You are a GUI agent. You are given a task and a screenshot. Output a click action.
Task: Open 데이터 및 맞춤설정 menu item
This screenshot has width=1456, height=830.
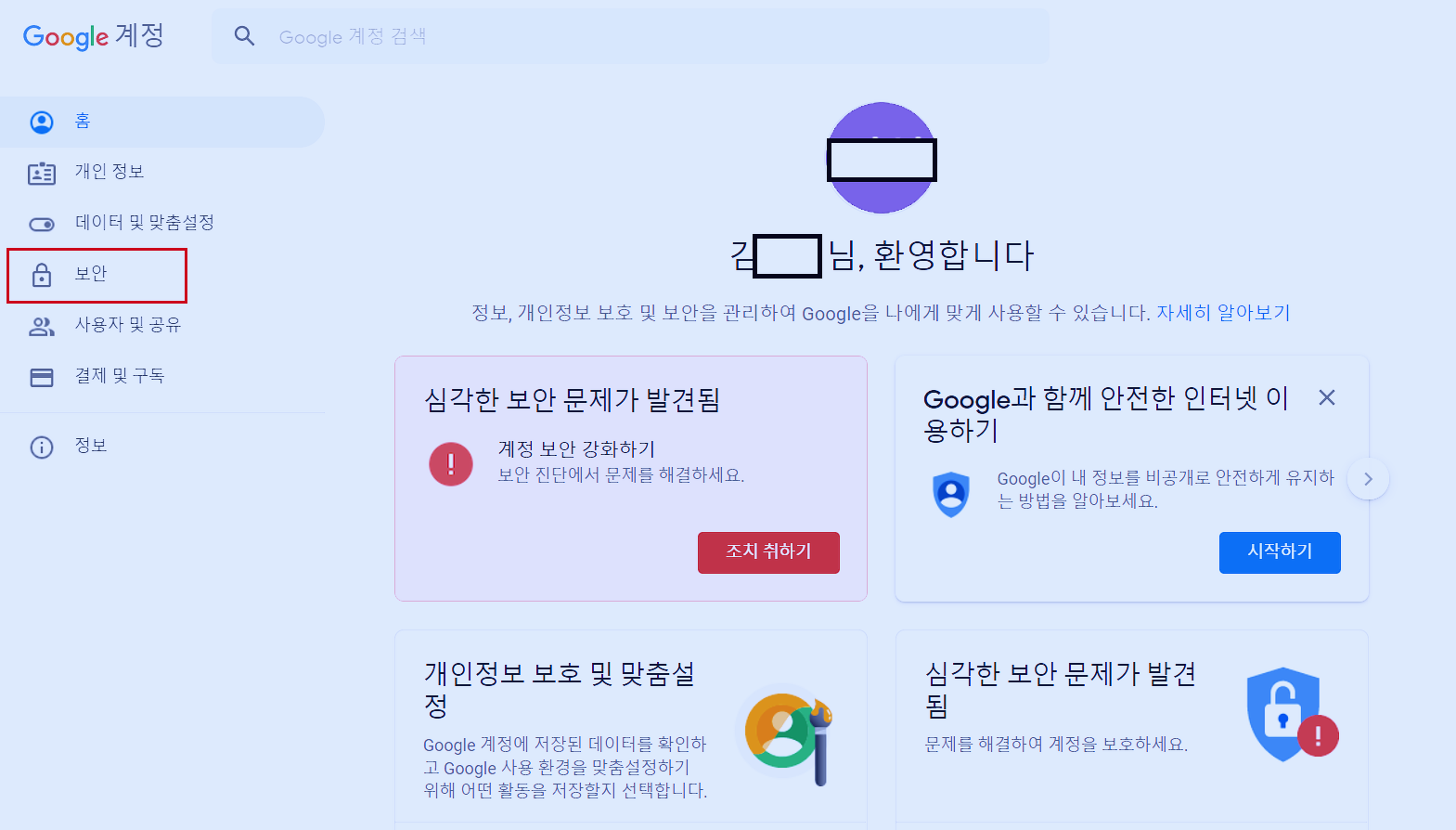(161, 223)
